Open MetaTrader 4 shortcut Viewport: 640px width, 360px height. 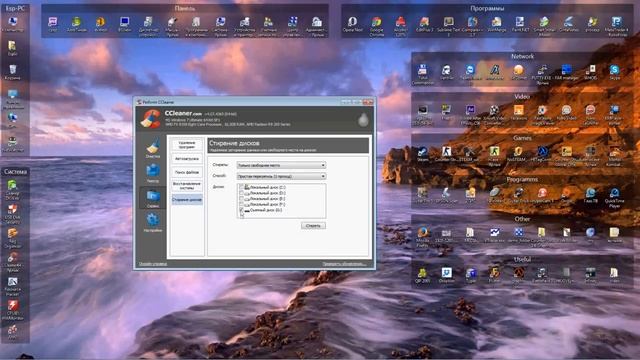(x=616, y=26)
